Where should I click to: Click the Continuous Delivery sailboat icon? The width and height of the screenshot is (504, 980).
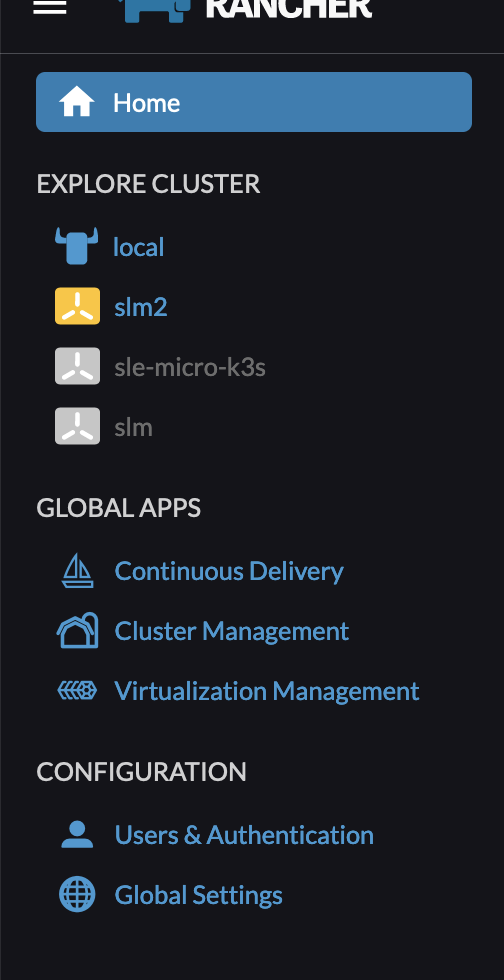(78, 571)
